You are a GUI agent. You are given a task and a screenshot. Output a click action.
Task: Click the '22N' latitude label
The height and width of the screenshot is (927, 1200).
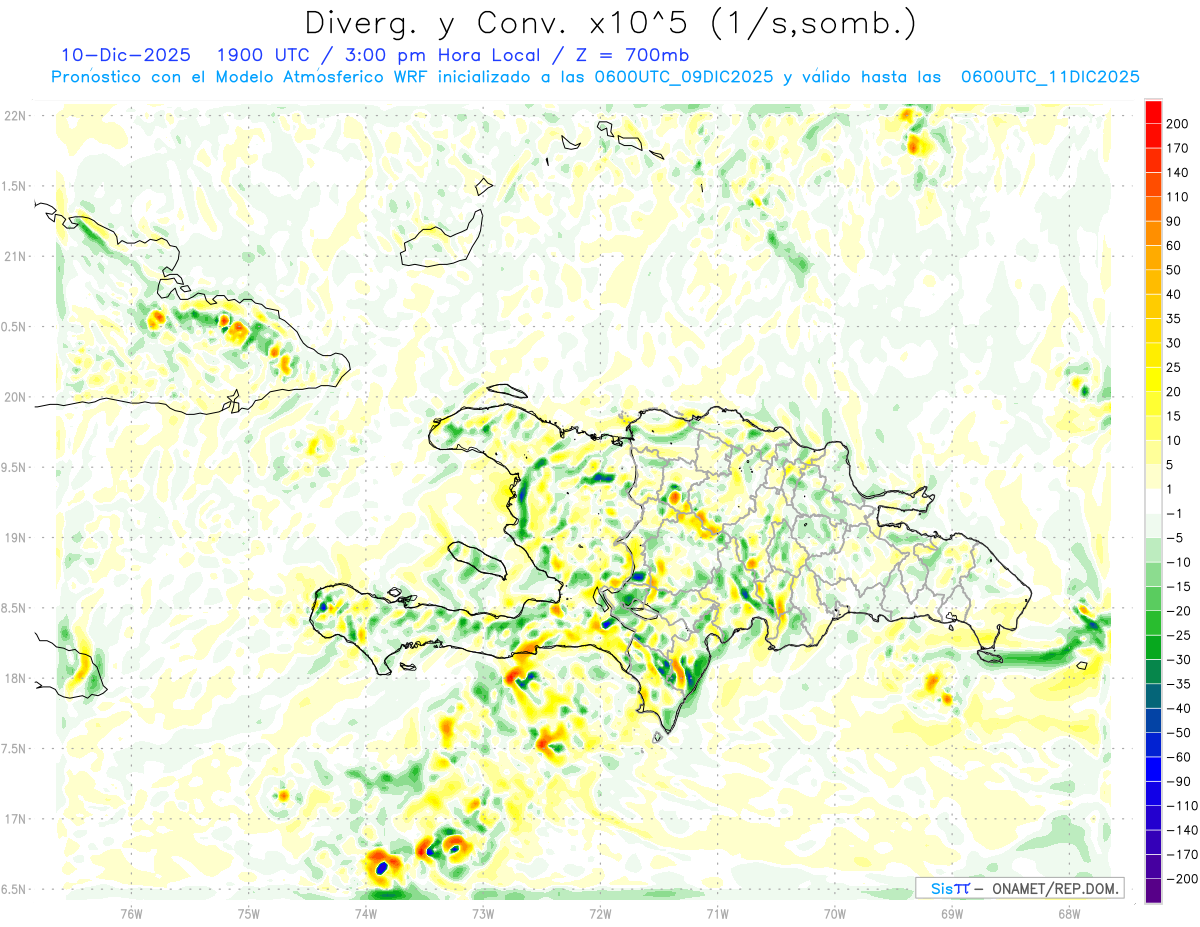pos(15,116)
